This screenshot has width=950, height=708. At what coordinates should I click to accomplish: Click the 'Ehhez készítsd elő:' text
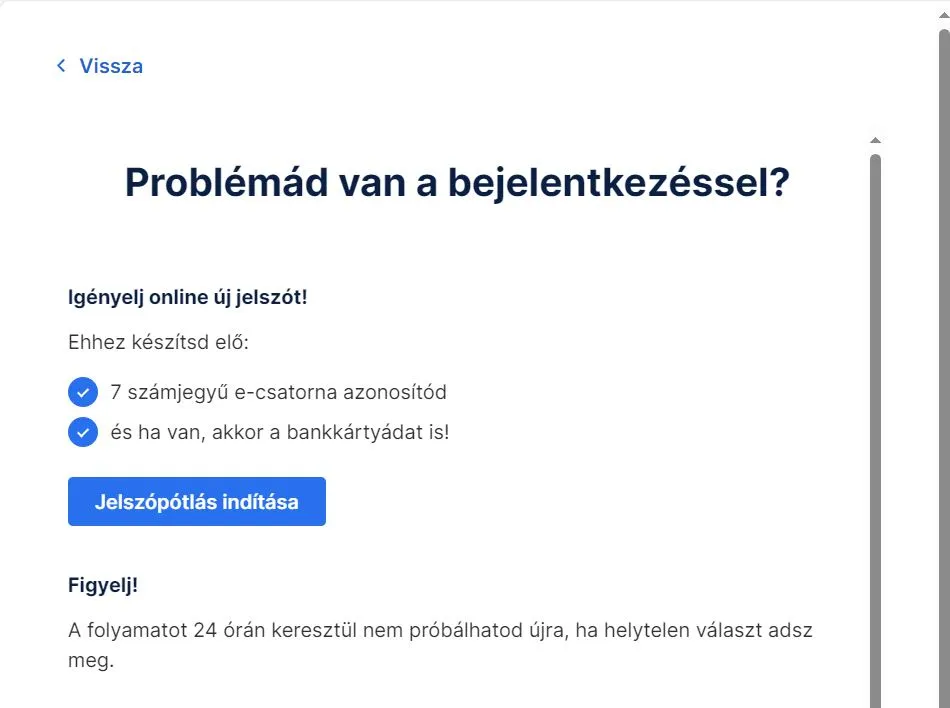(158, 342)
